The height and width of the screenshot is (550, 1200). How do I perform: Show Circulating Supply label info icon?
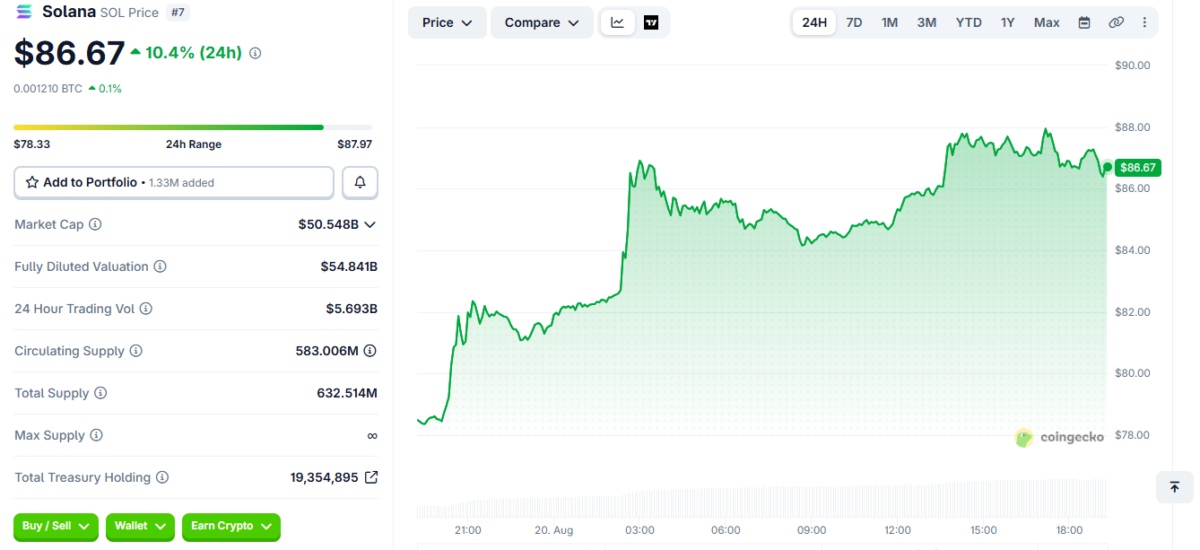(x=136, y=351)
